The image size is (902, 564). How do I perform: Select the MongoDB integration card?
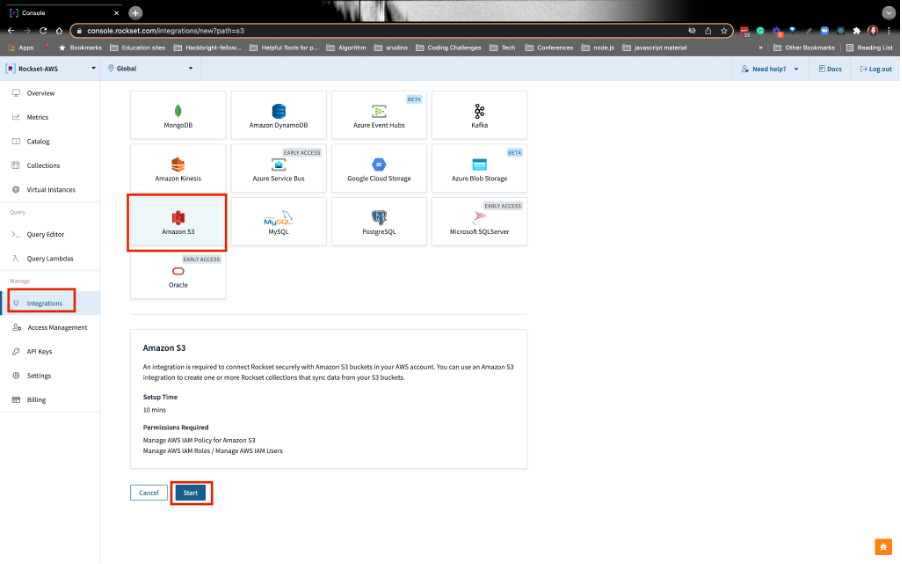[x=178, y=115]
